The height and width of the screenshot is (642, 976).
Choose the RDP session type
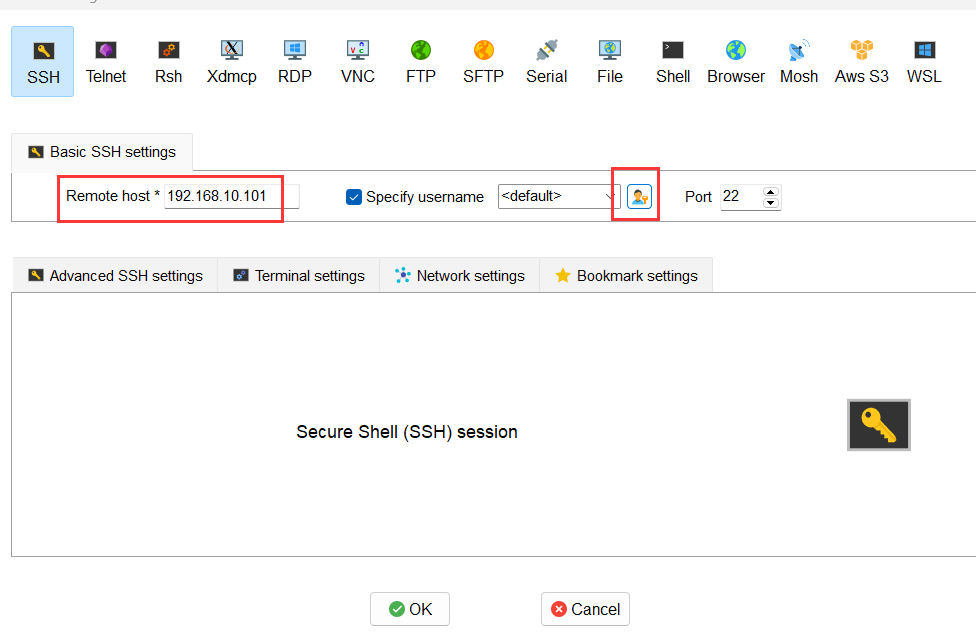294,62
